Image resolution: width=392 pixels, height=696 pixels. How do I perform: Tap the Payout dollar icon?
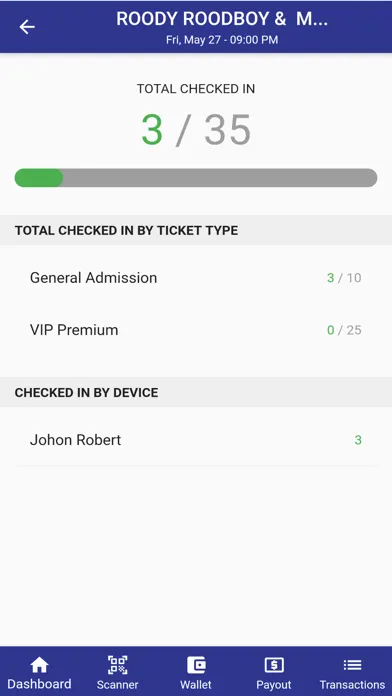pos(274,664)
